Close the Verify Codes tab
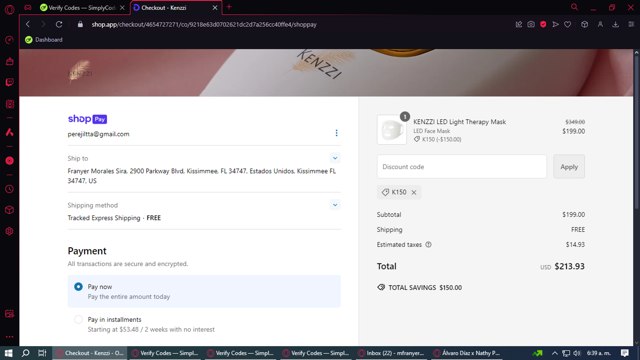Viewport: 640px width, 360px height. click(x=122, y=8)
